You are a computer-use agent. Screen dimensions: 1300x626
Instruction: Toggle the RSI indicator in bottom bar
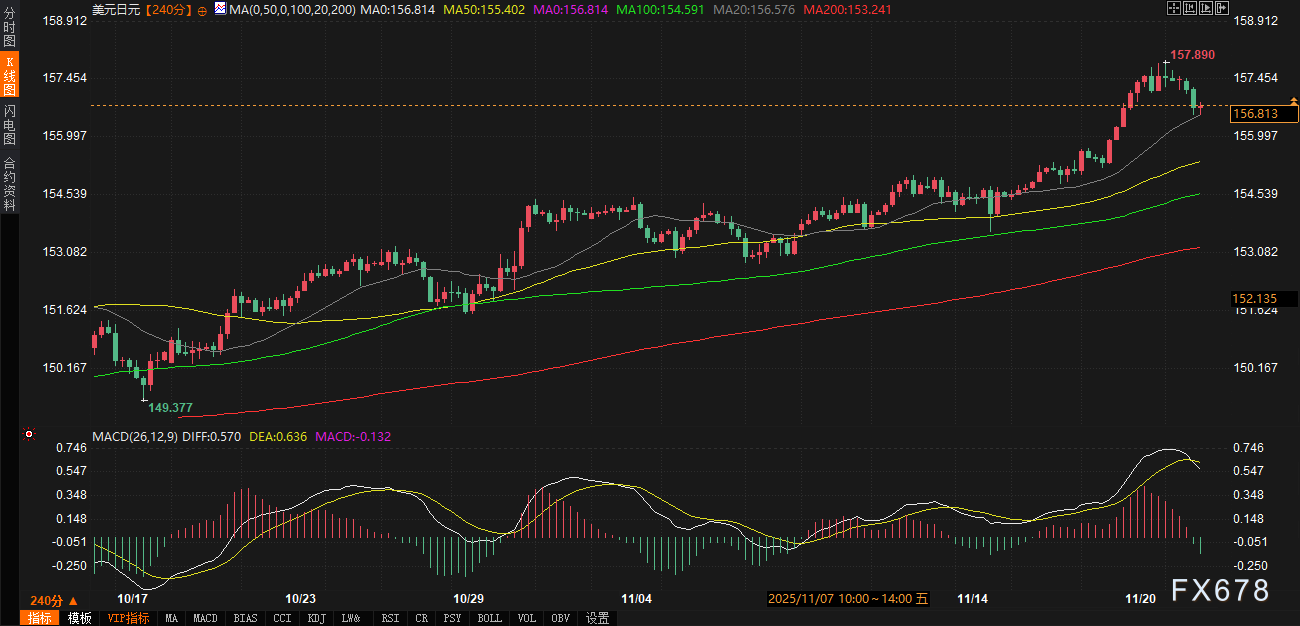[390, 618]
